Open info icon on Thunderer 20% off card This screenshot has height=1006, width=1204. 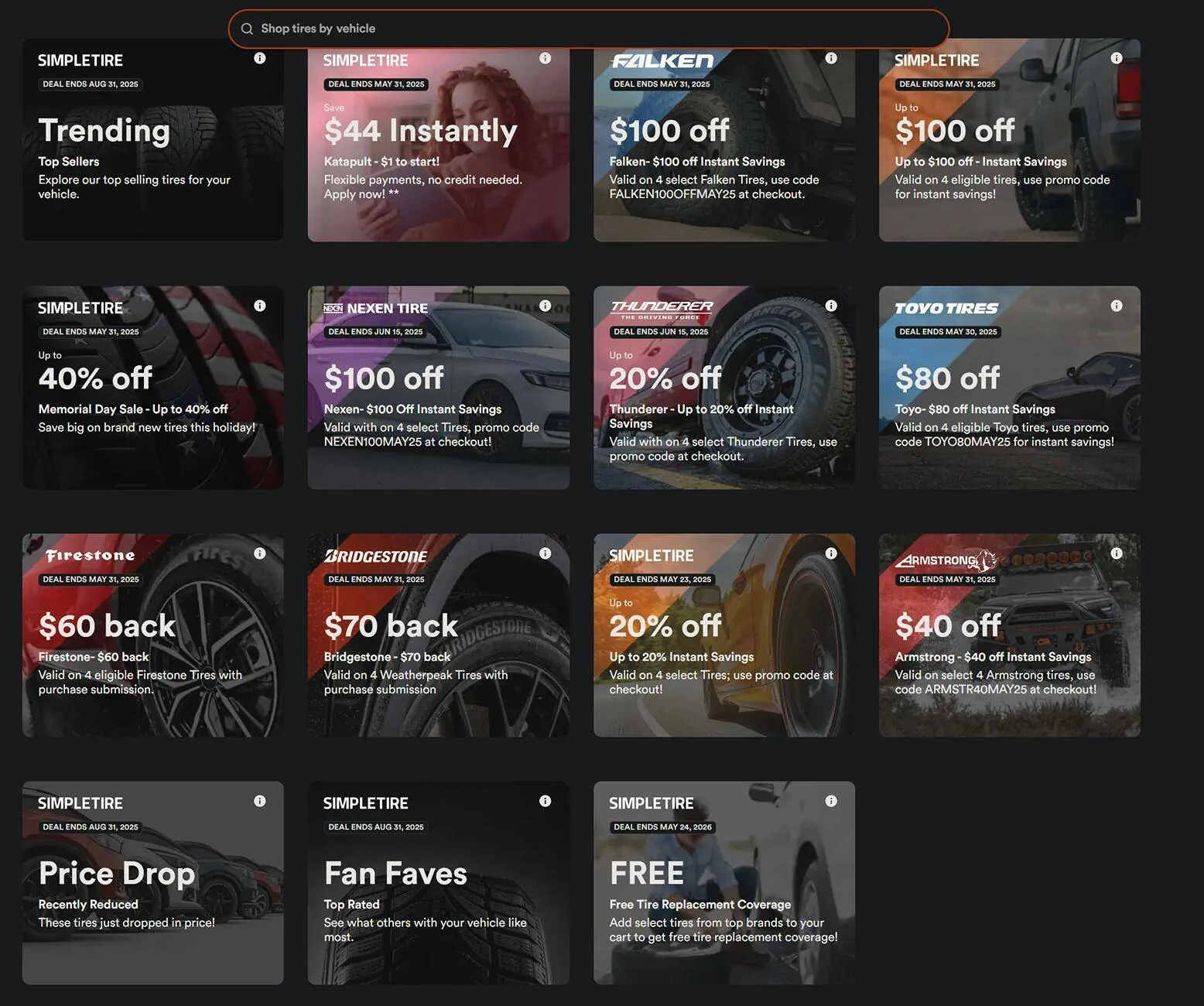[831, 306]
